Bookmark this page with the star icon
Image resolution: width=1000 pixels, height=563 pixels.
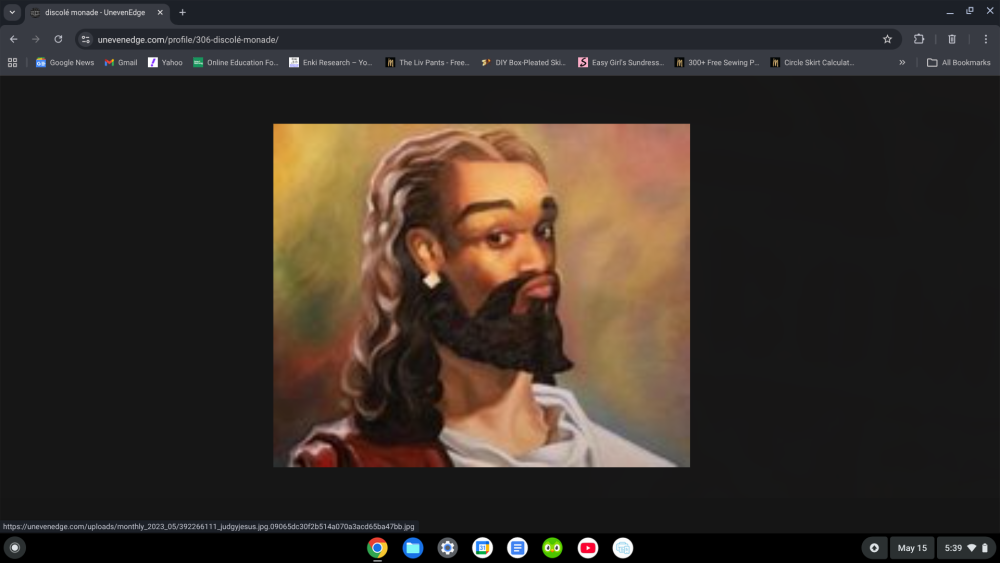coord(887,39)
